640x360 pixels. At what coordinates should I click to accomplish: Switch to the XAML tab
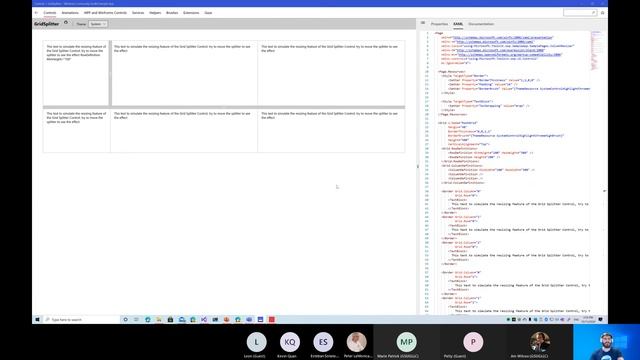[x=458, y=24]
